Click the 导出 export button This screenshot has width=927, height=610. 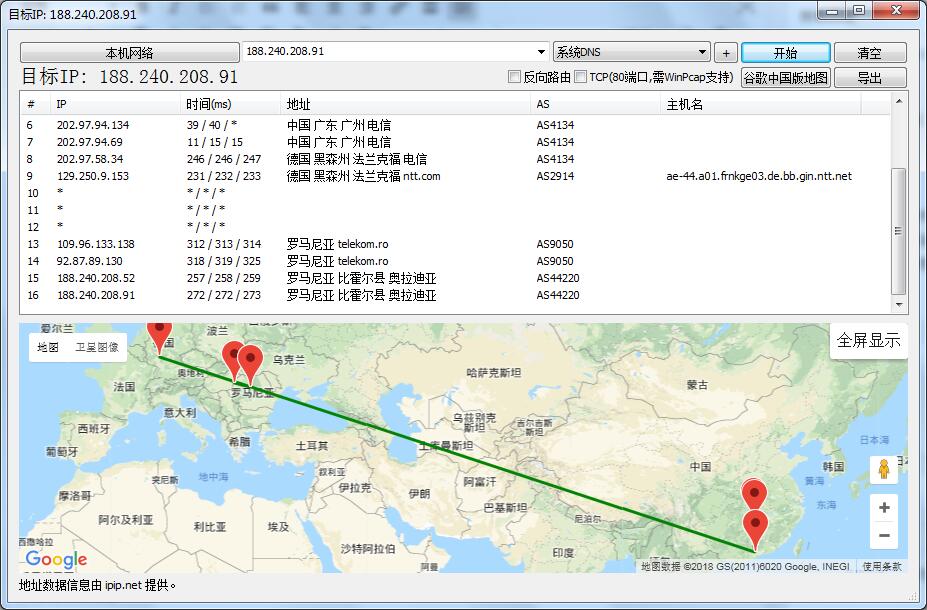[x=869, y=78]
